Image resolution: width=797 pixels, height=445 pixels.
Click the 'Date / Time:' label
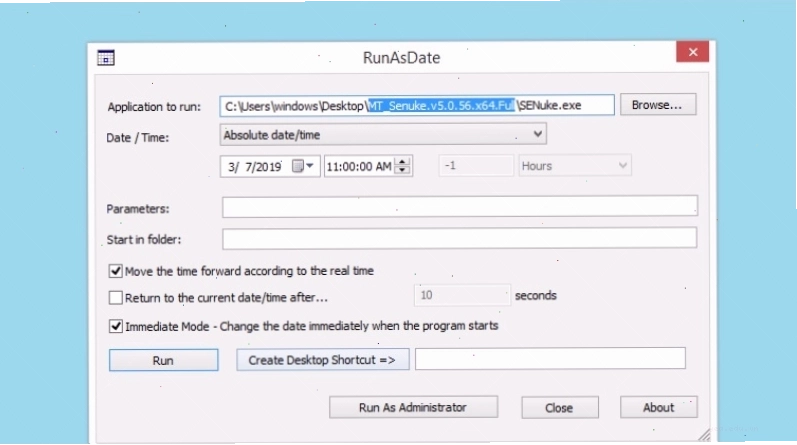click(137, 138)
